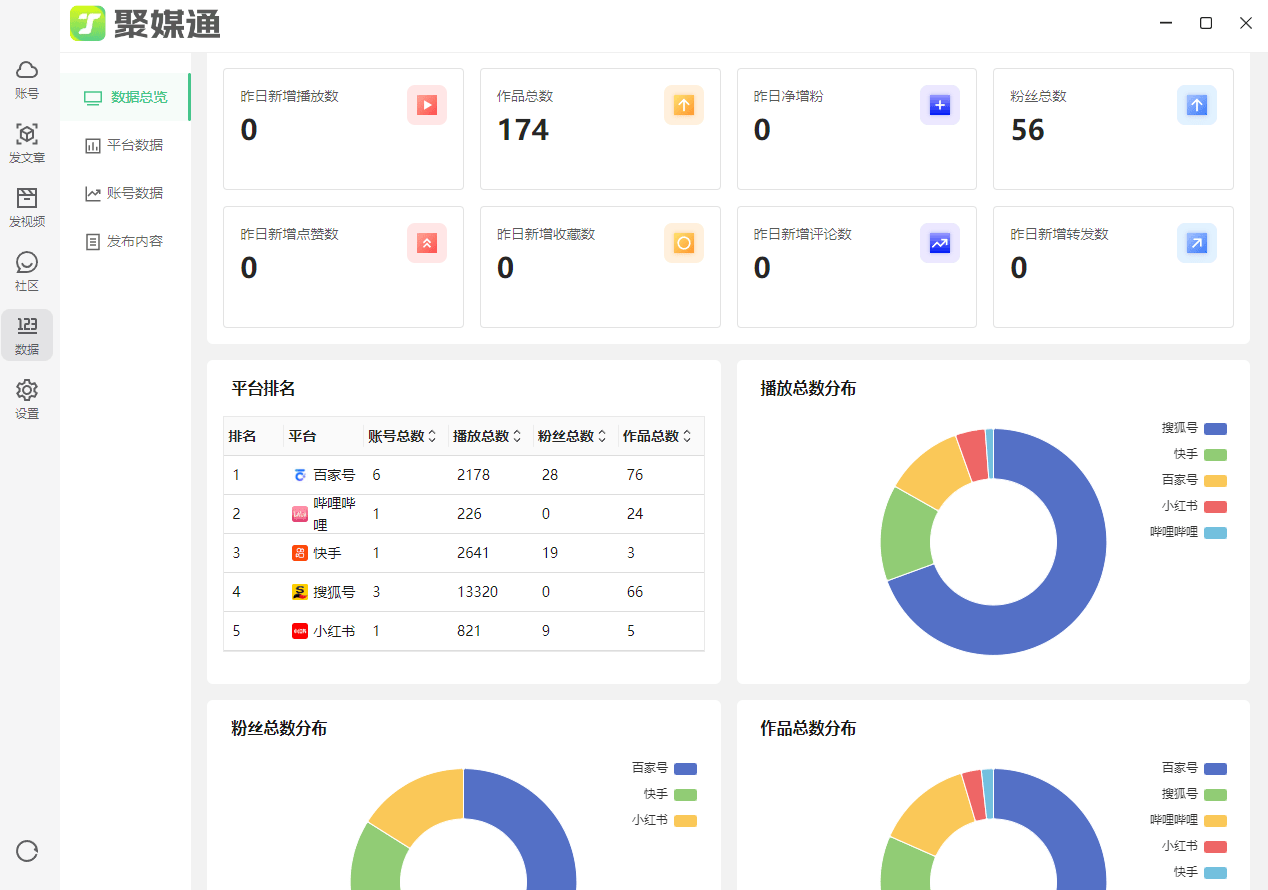The width and height of the screenshot is (1268, 890).
Task: Open the 账号 section in the sidebar
Action: [x=27, y=79]
